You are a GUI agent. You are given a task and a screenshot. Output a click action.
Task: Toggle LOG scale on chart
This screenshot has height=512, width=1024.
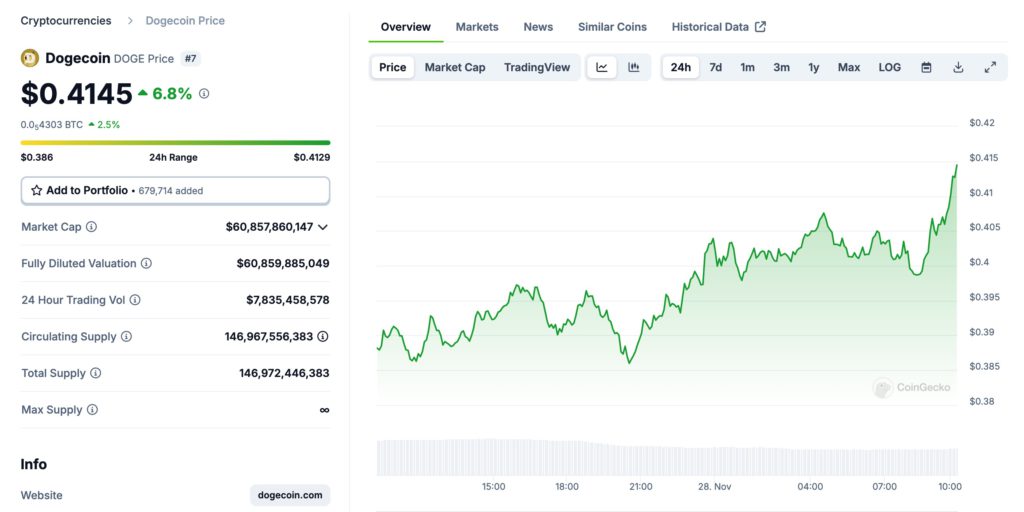[x=889, y=67]
